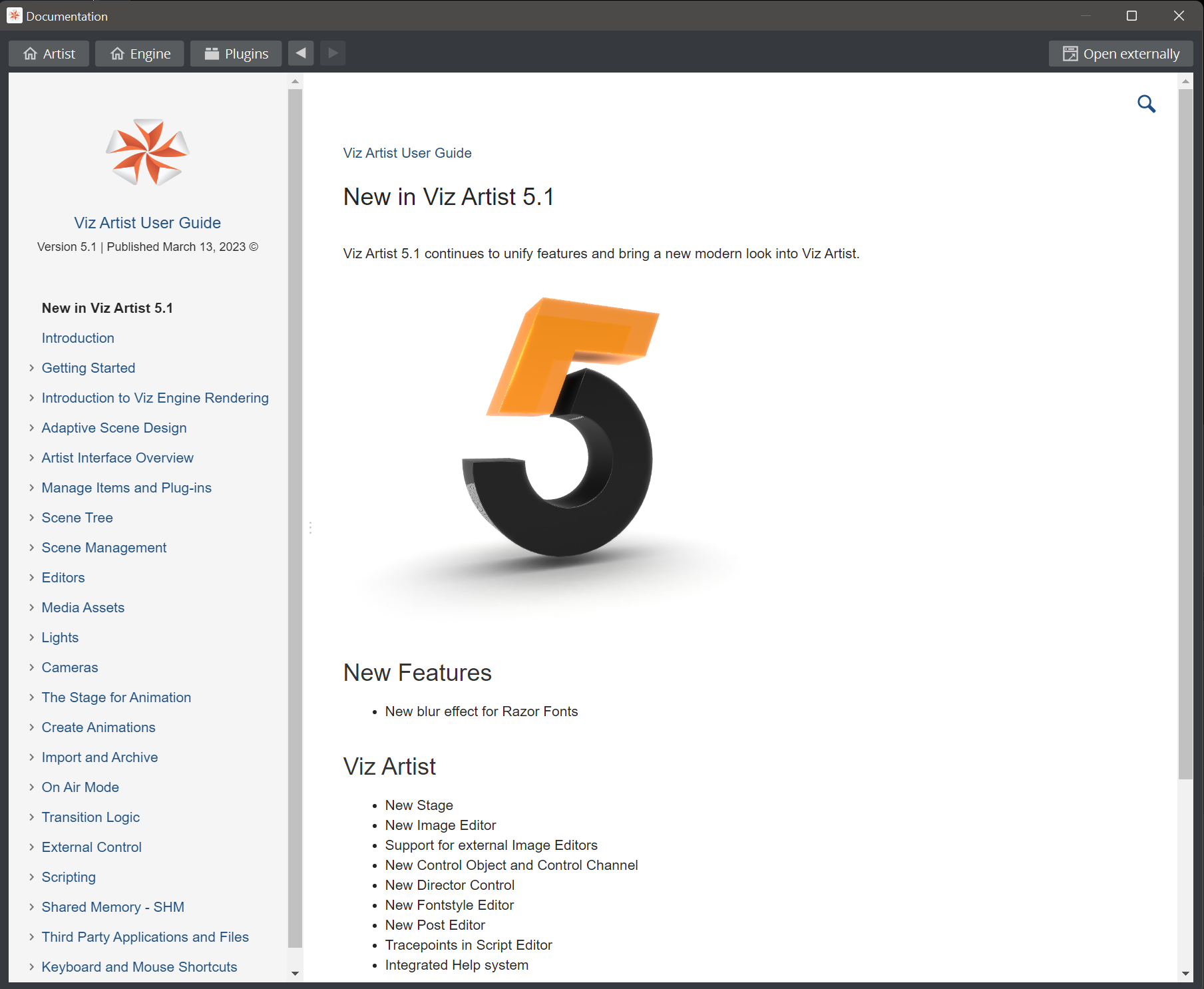Expand the Getting Started section
The height and width of the screenshot is (989, 1204).
(x=31, y=368)
